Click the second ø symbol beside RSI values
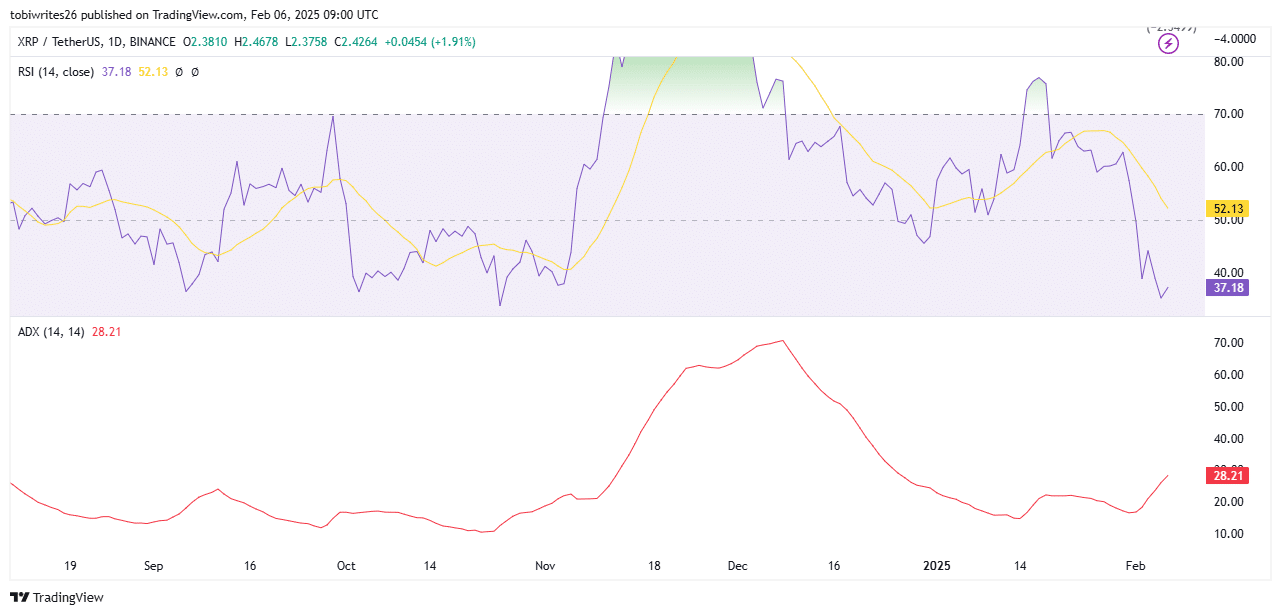Screen dimensions: 1281x615 195,72
